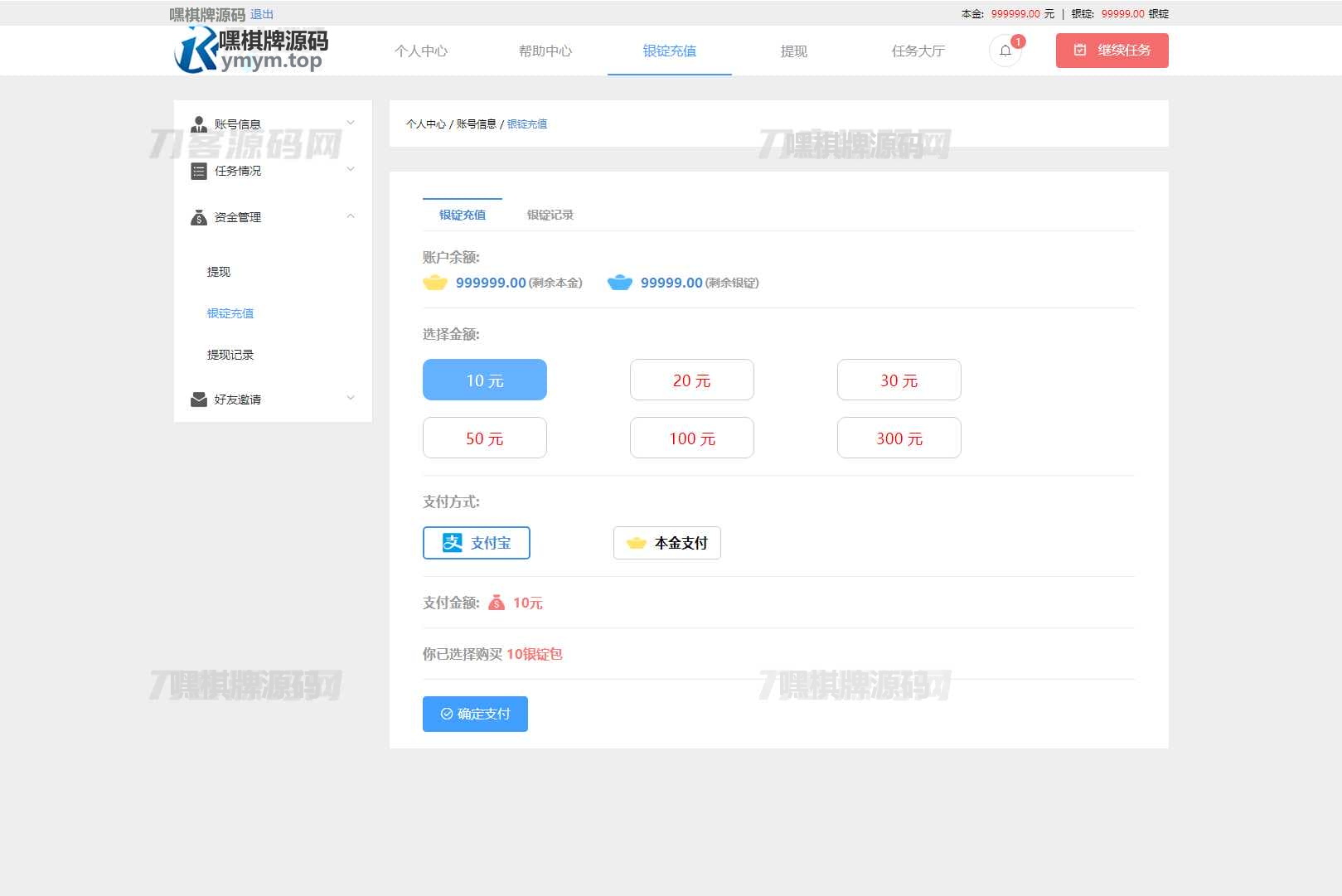This screenshot has width=1342, height=896.
Task: Select the 30 元 amount option
Action: 899,380
